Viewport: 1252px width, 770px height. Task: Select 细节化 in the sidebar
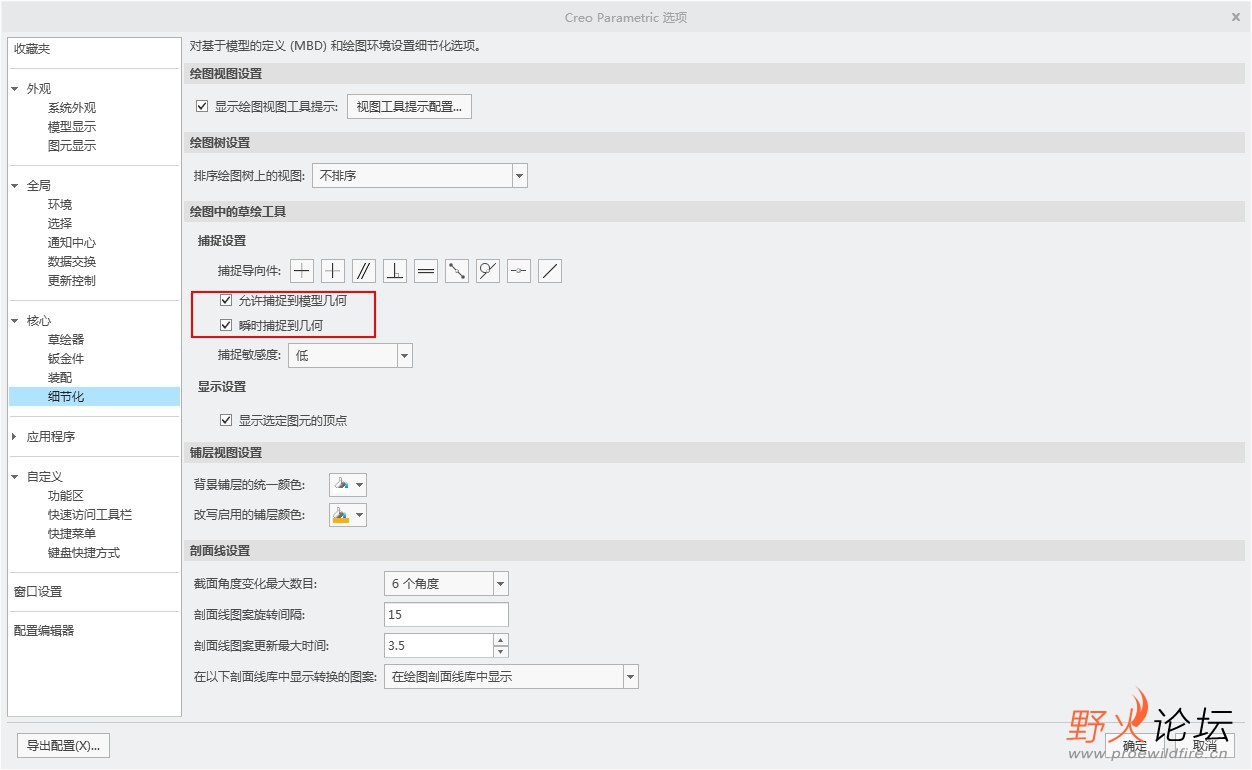[x=94, y=397]
